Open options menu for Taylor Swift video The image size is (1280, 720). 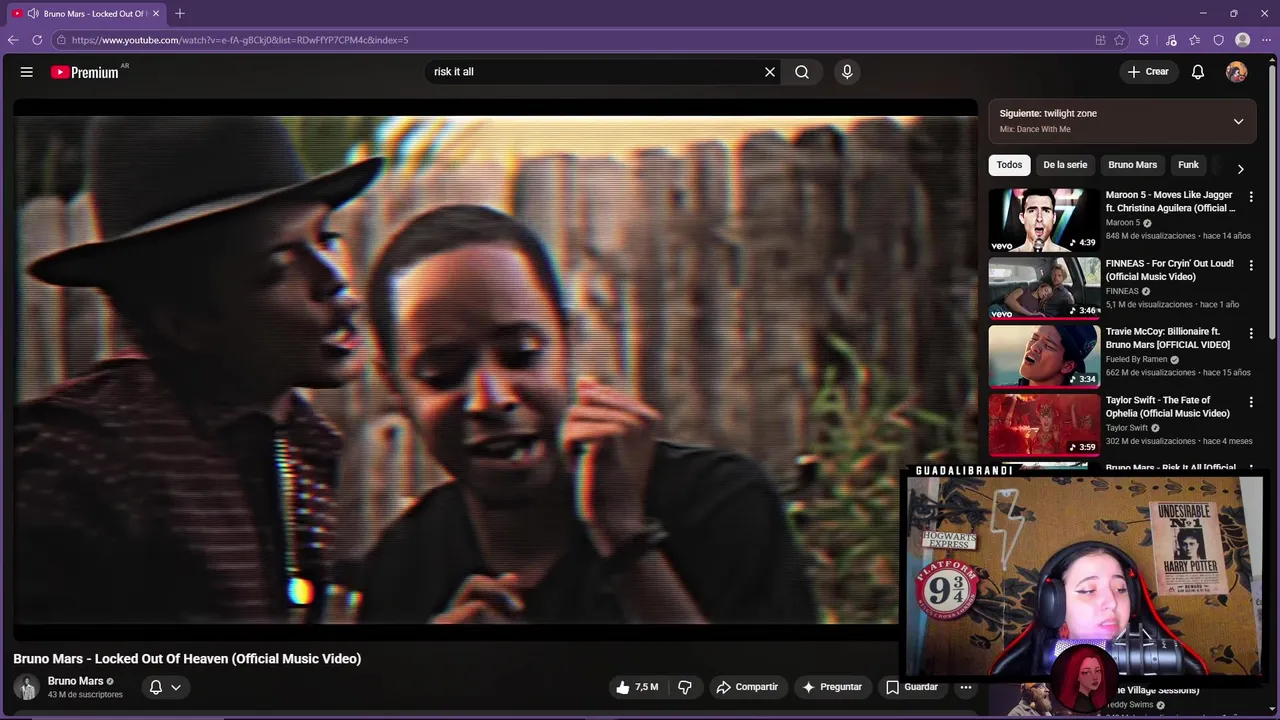(1250, 402)
